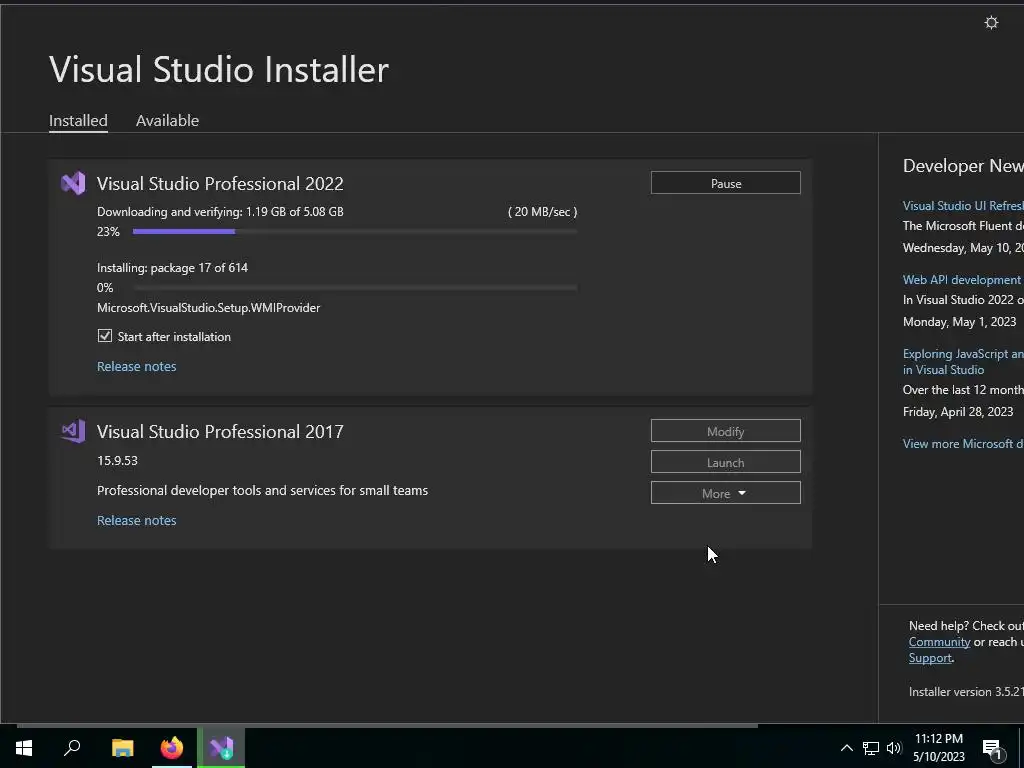Open the Community help link

pyautogui.click(x=939, y=642)
